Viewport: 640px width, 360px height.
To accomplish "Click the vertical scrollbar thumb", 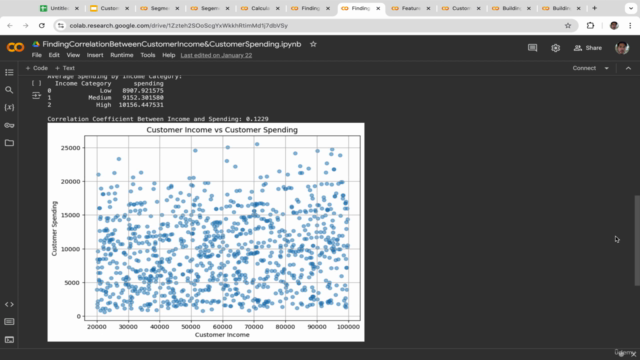I will click(637, 241).
